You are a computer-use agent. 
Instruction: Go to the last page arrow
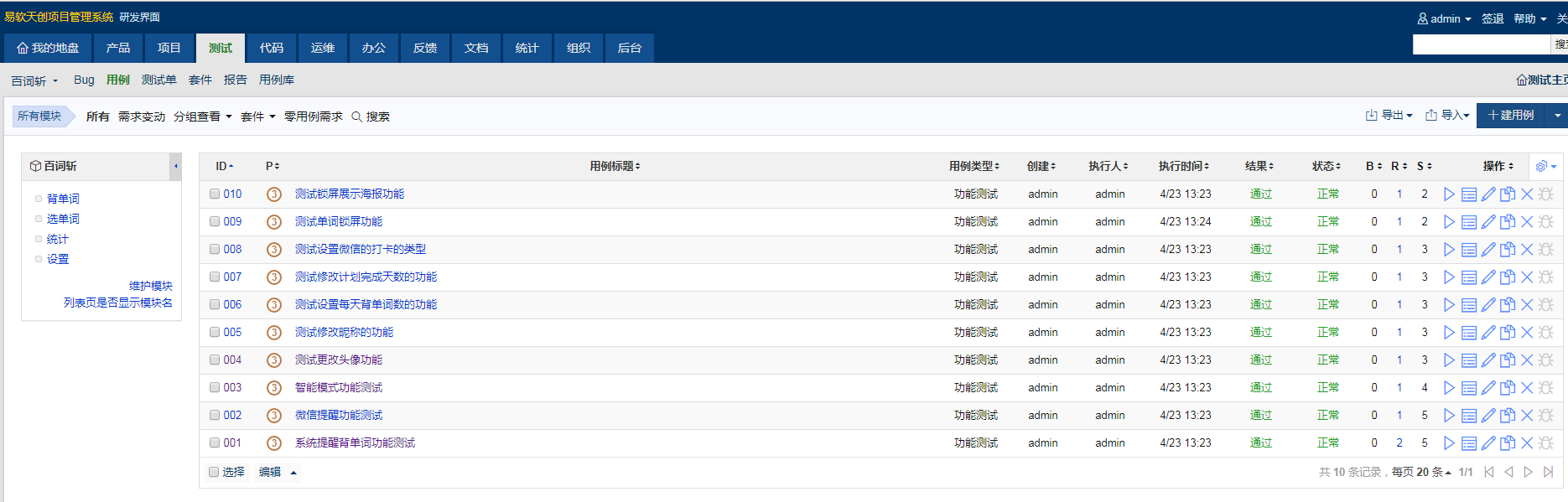pos(1549,473)
